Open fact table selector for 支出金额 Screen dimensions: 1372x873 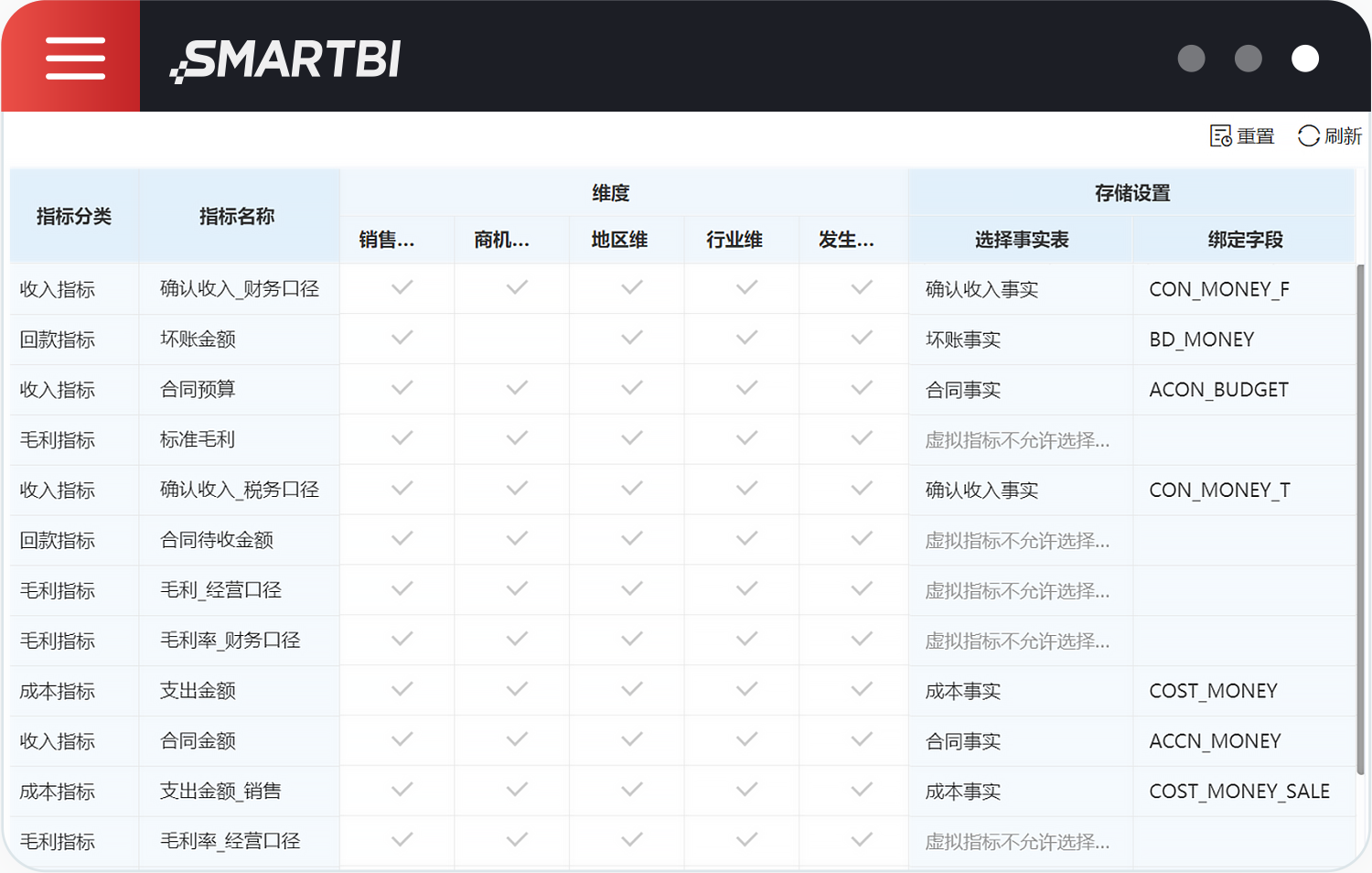(x=1020, y=691)
